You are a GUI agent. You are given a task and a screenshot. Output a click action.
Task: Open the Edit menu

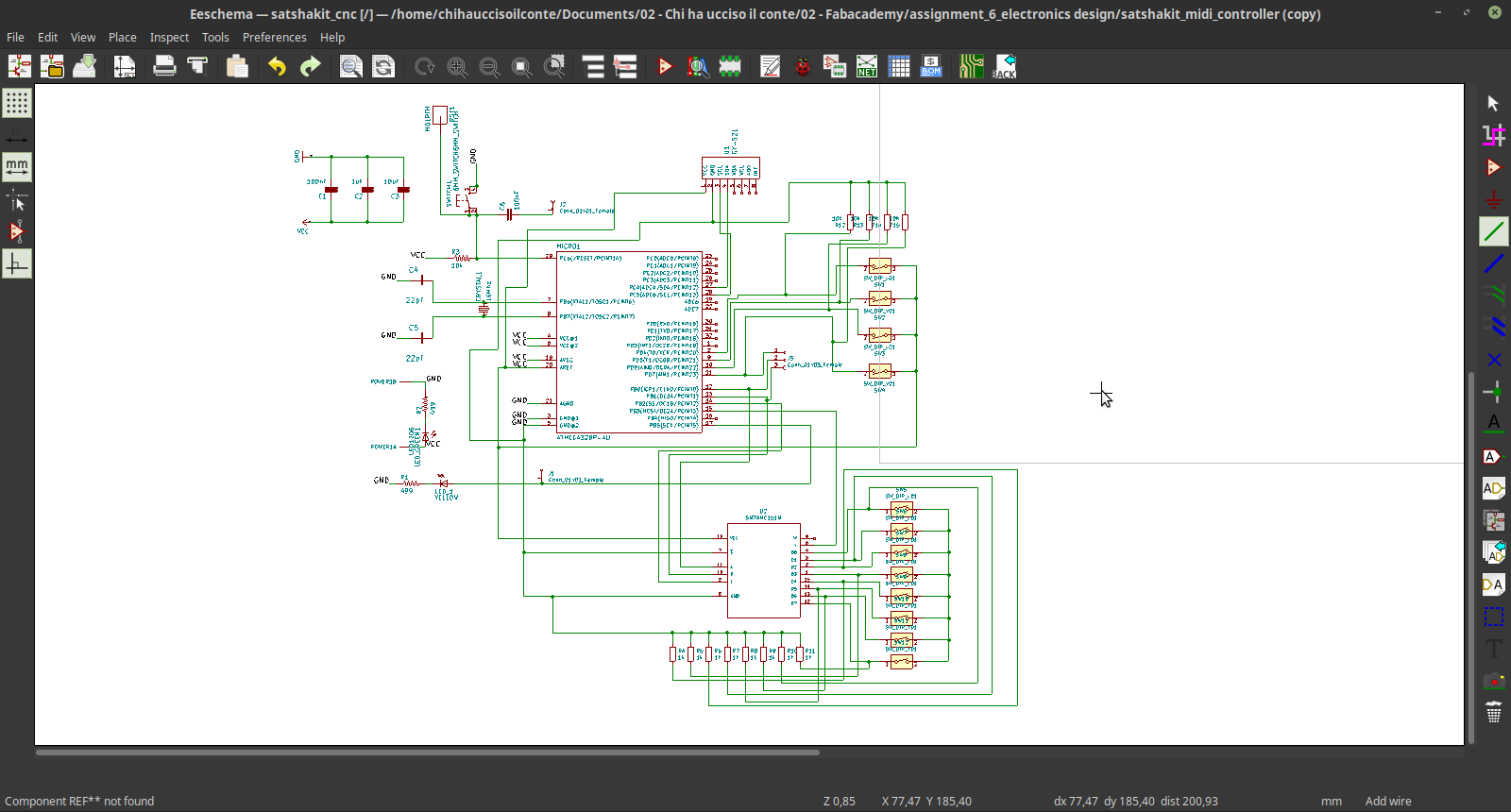click(x=47, y=37)
